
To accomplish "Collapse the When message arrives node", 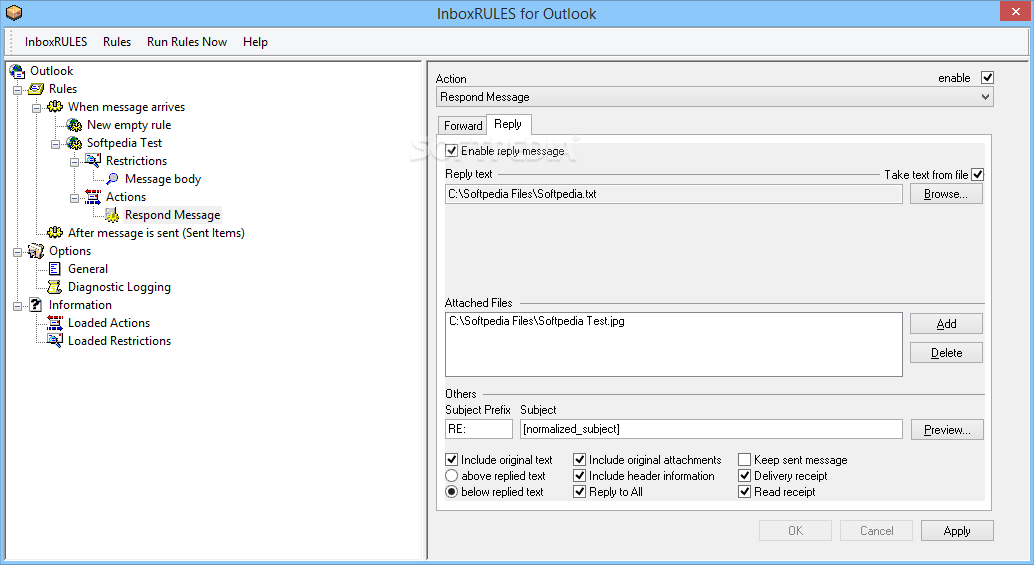I will click(x=36, y=107).
